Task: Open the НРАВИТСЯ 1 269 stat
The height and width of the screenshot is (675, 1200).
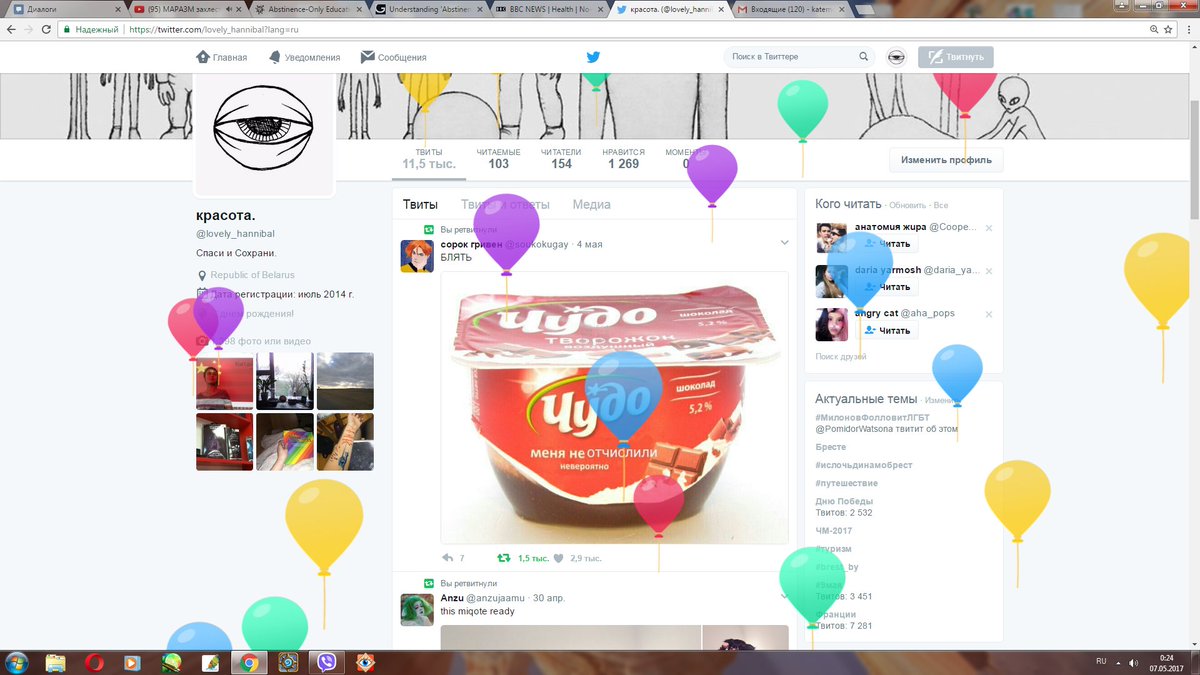Action: coord(623,159)
